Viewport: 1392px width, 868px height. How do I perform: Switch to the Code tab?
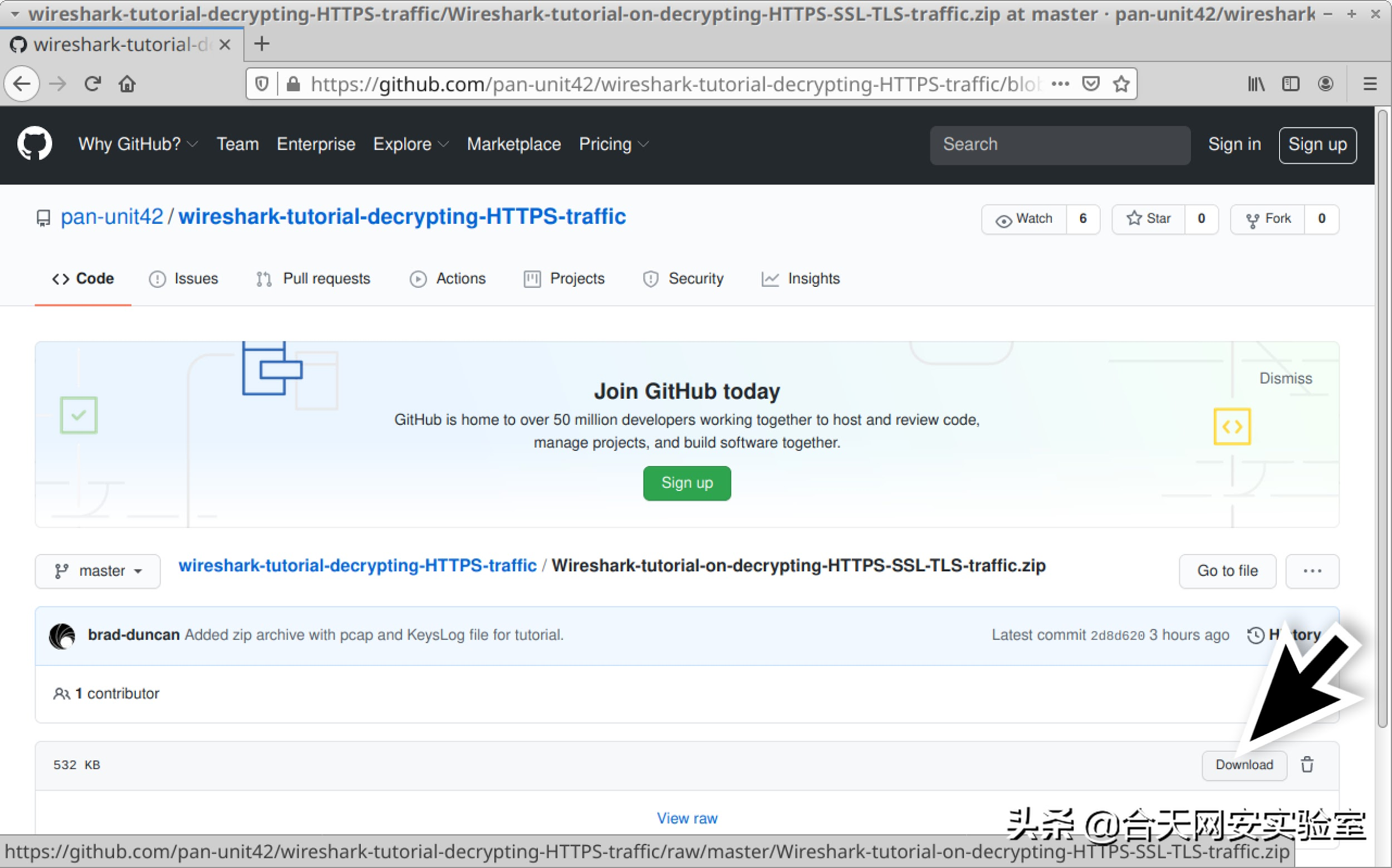pos(83,278)
